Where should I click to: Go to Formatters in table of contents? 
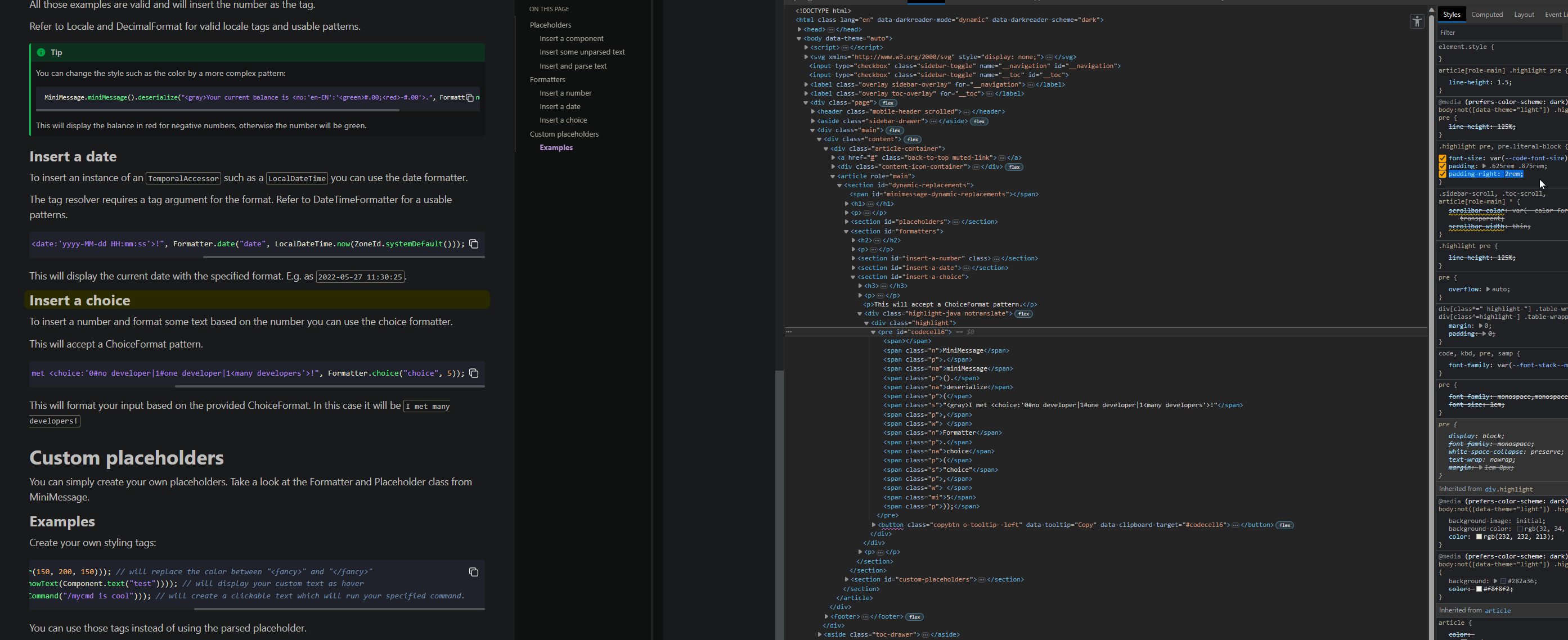(x=547, y=80)
